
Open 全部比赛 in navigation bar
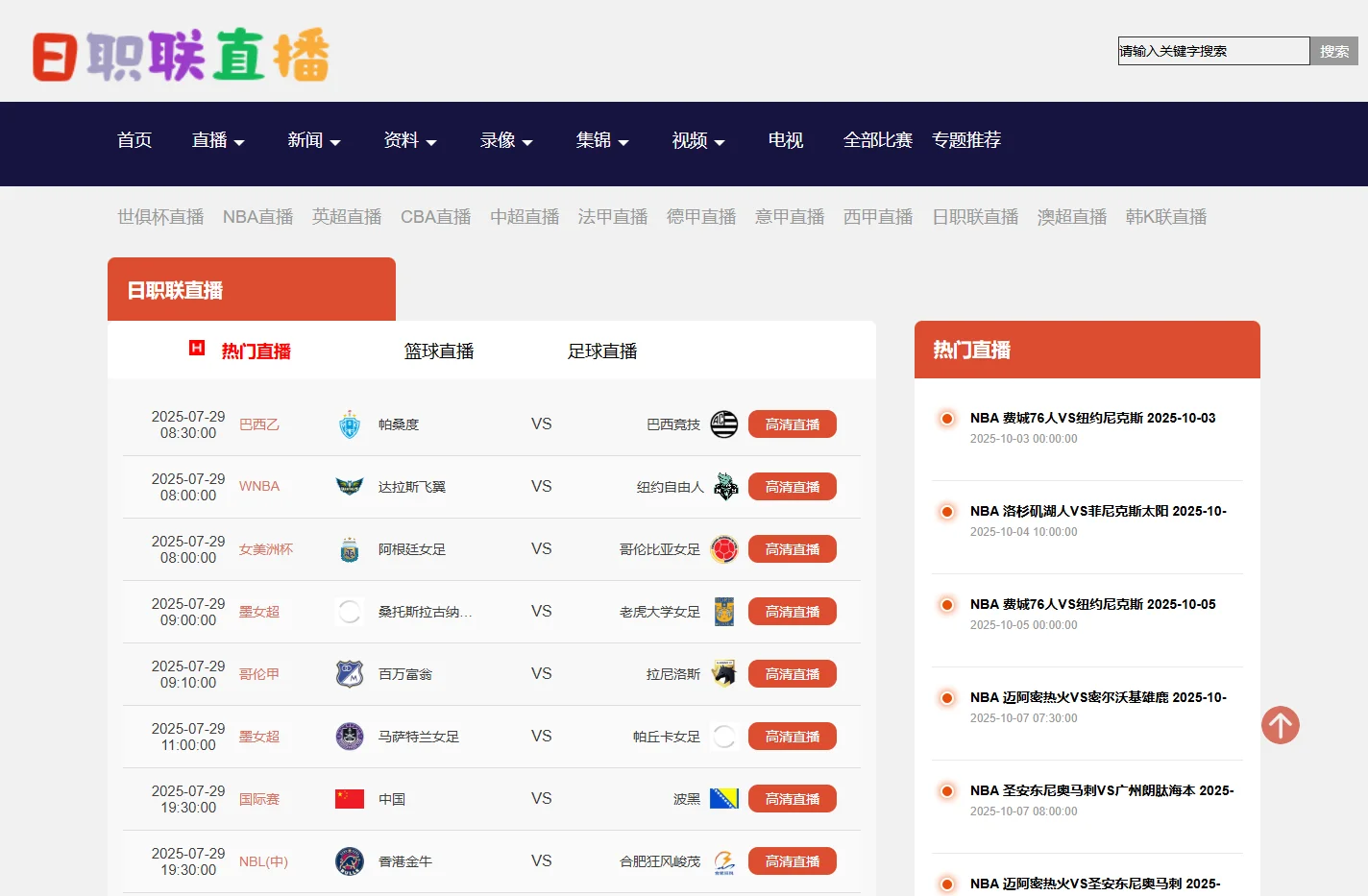pos(878,140)
